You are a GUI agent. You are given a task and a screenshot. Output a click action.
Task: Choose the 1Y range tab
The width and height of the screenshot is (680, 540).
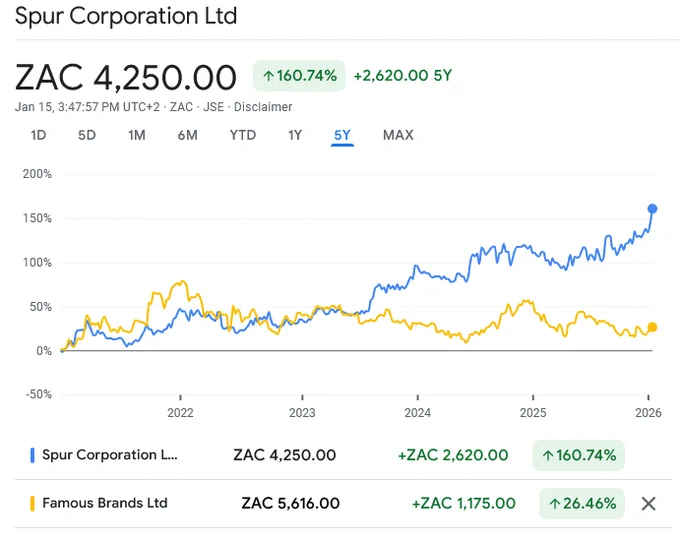tap(295, 135)
